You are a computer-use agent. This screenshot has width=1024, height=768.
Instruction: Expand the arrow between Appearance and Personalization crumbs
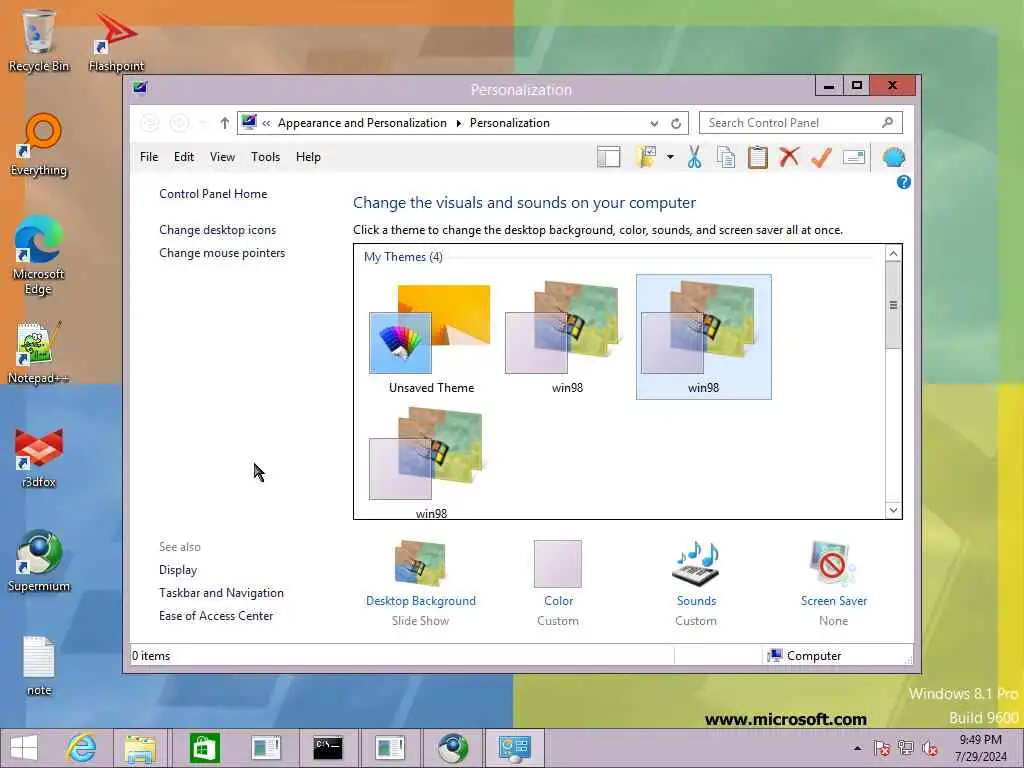coord(458,123)
